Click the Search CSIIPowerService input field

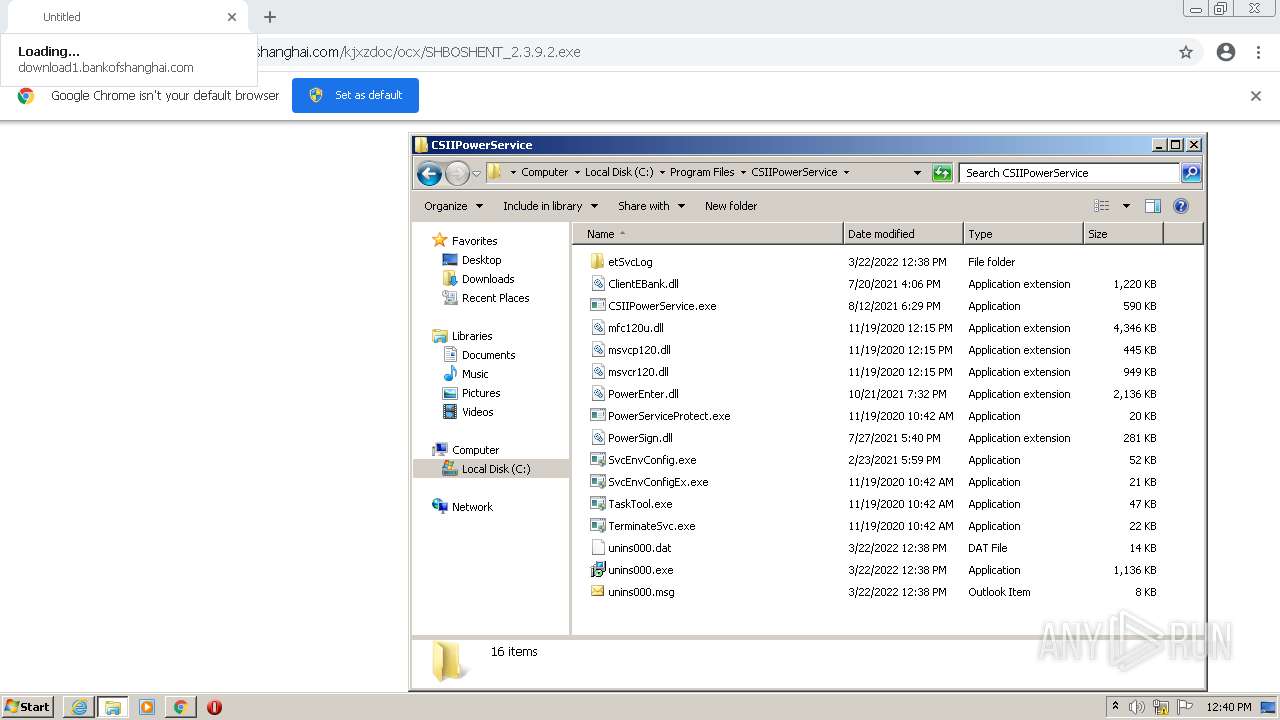1068,173
